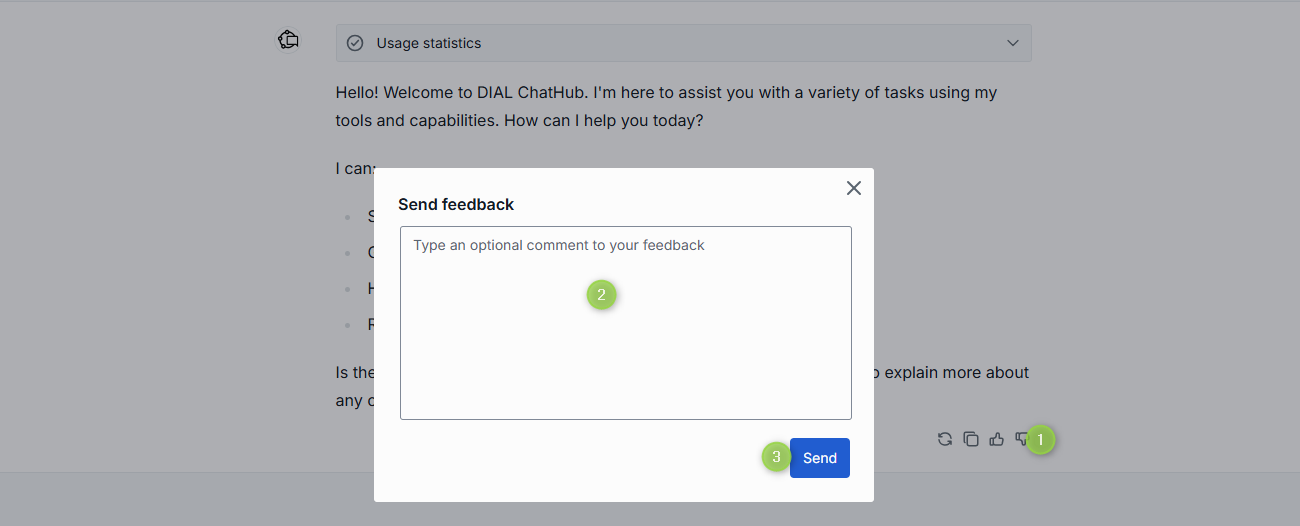Open the Usage statistics panel label
The height and width of the screenshot is (526, 1300).
click(428, 43)
